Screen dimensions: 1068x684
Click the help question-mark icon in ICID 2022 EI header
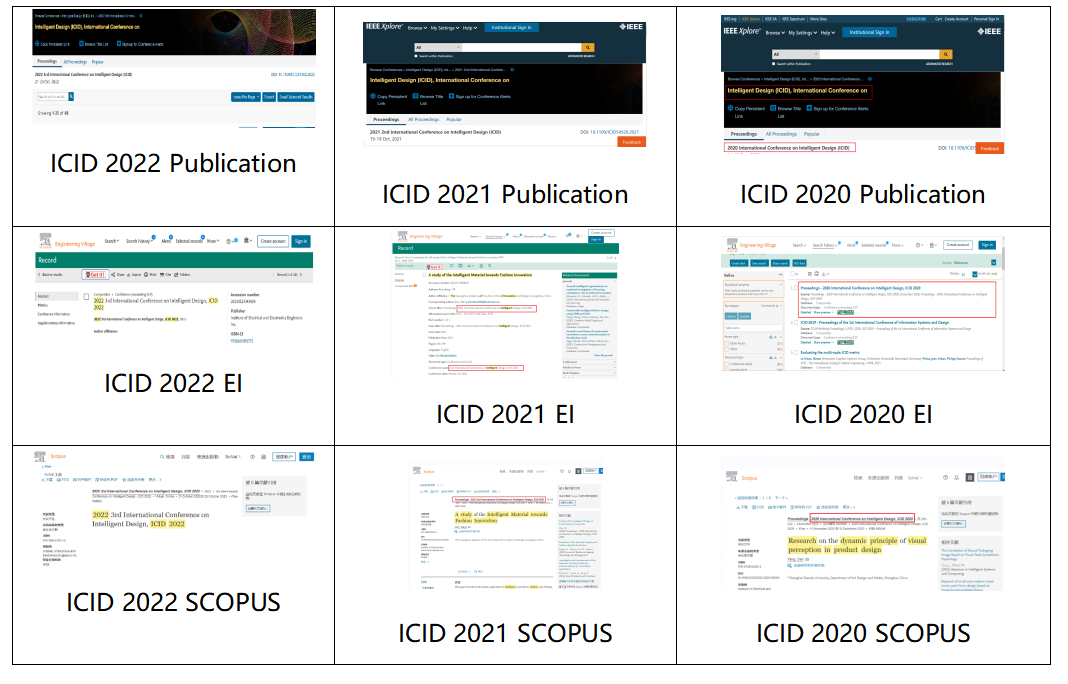point(228,241)
